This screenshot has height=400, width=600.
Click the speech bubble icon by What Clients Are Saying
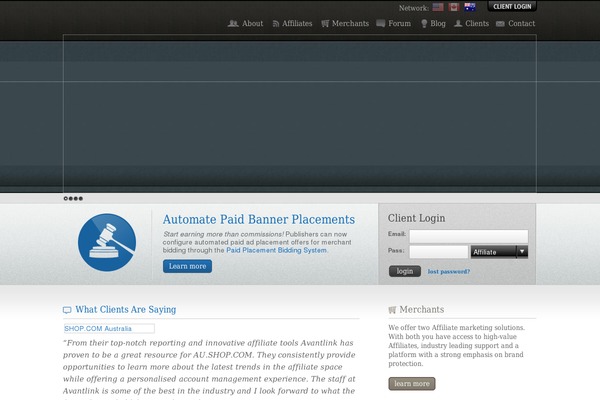click(67, 310)
